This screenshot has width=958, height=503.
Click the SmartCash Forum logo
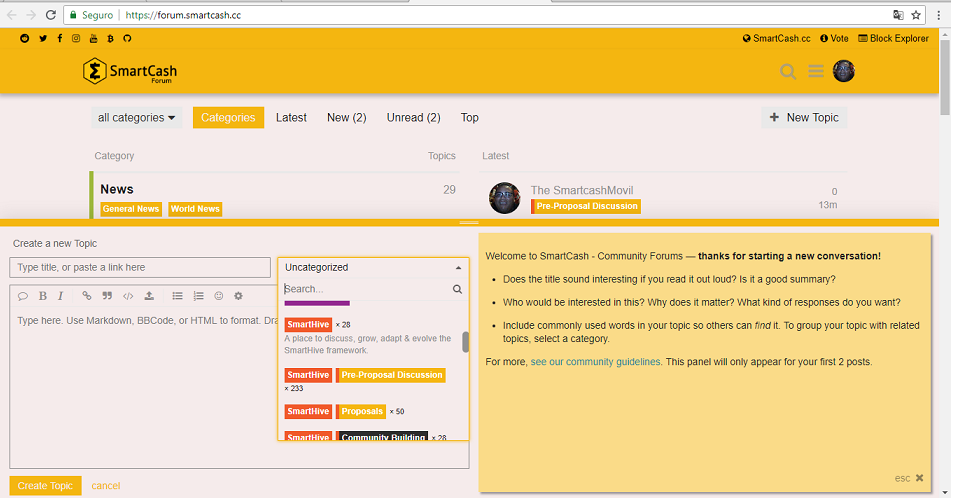point(130,71)
